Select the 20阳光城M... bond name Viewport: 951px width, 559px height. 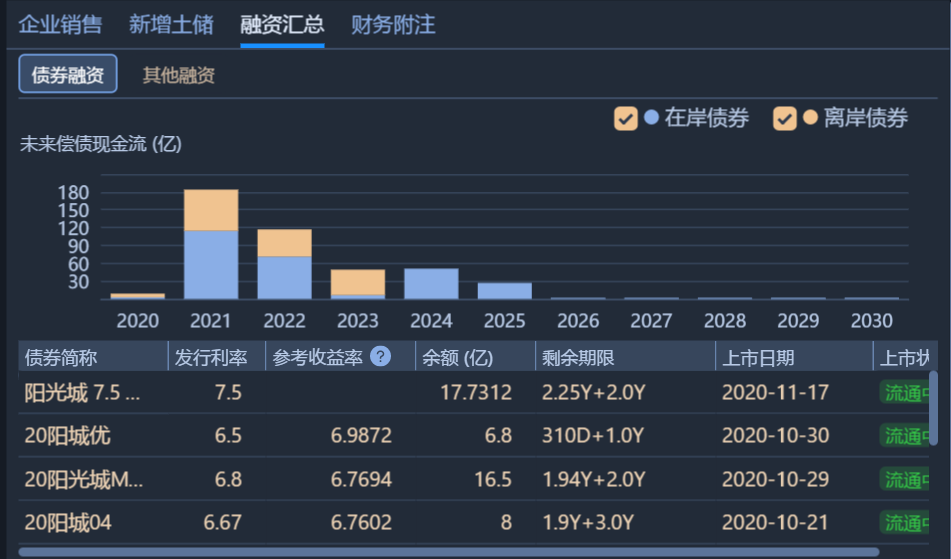point(84,480)
